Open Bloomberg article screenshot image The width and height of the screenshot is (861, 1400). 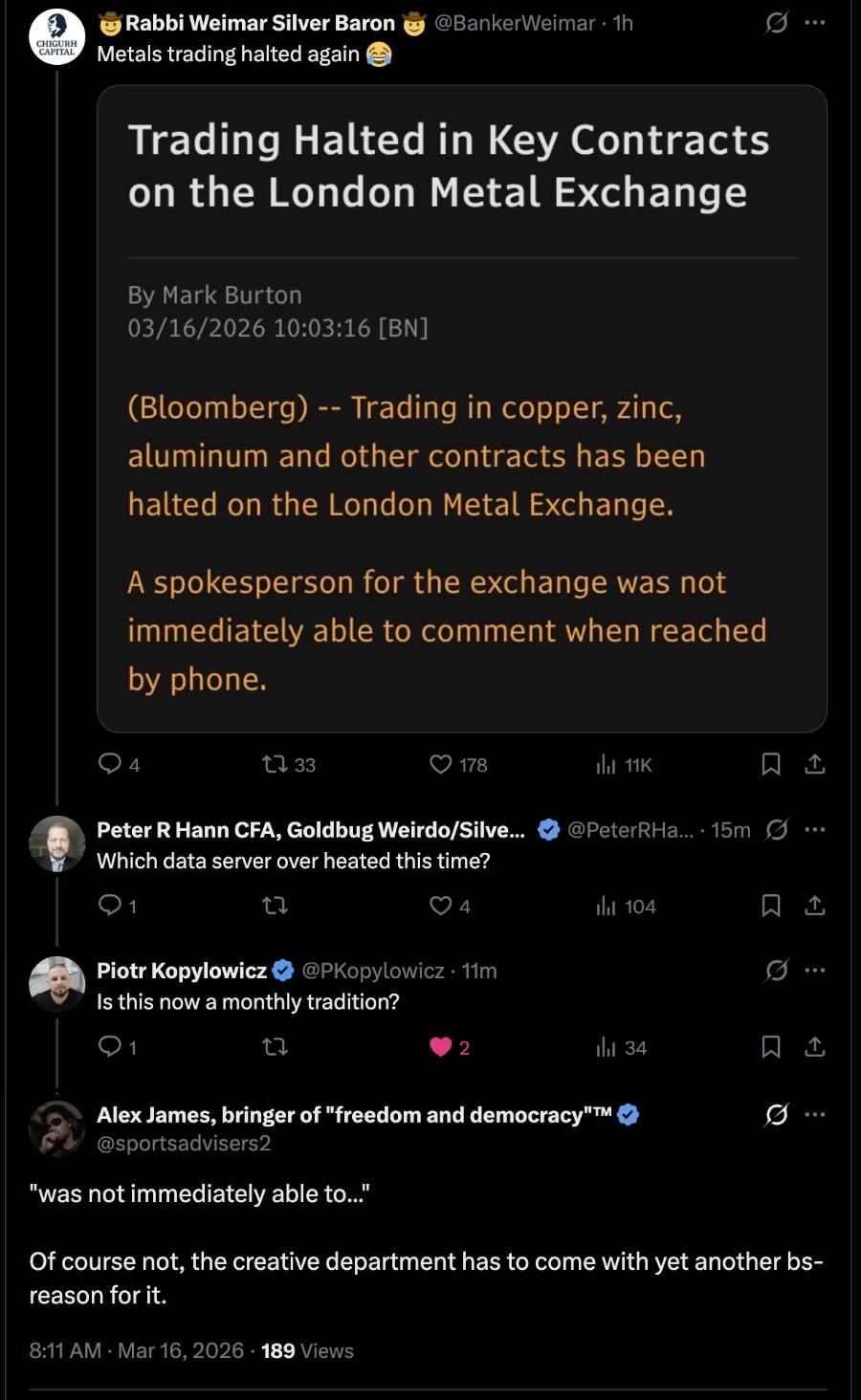462,408
